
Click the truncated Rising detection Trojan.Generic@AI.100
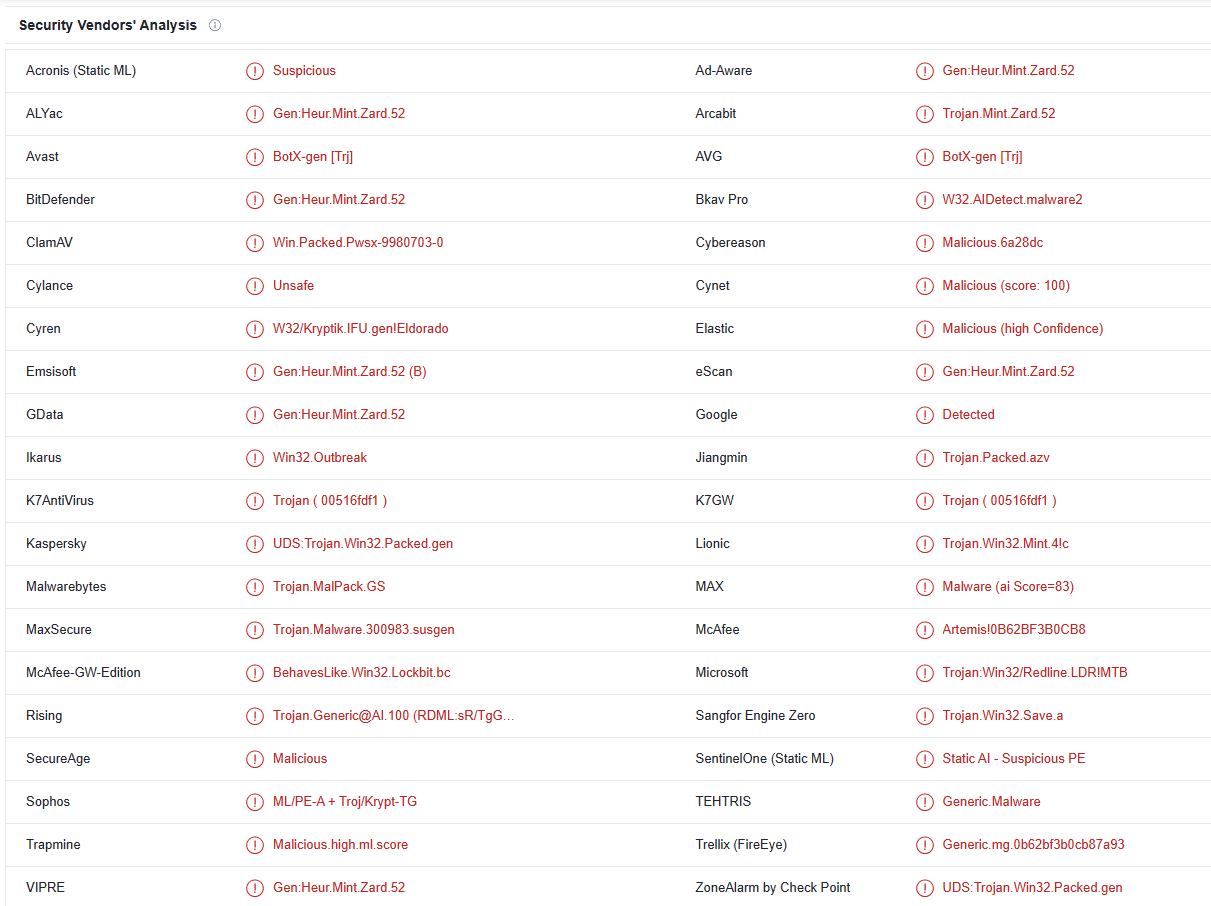point(393,716)
